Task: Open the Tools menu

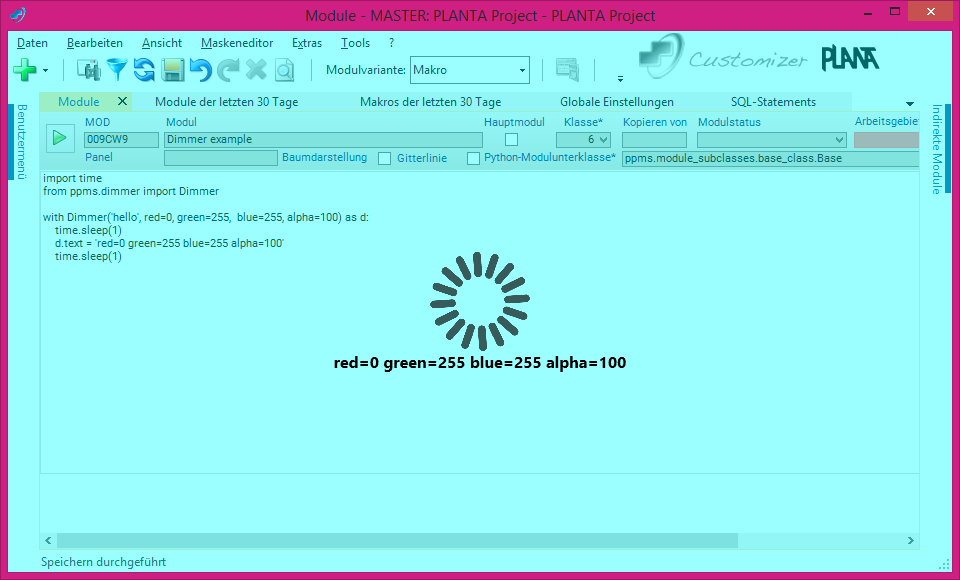Action: [x=355, y=43]
